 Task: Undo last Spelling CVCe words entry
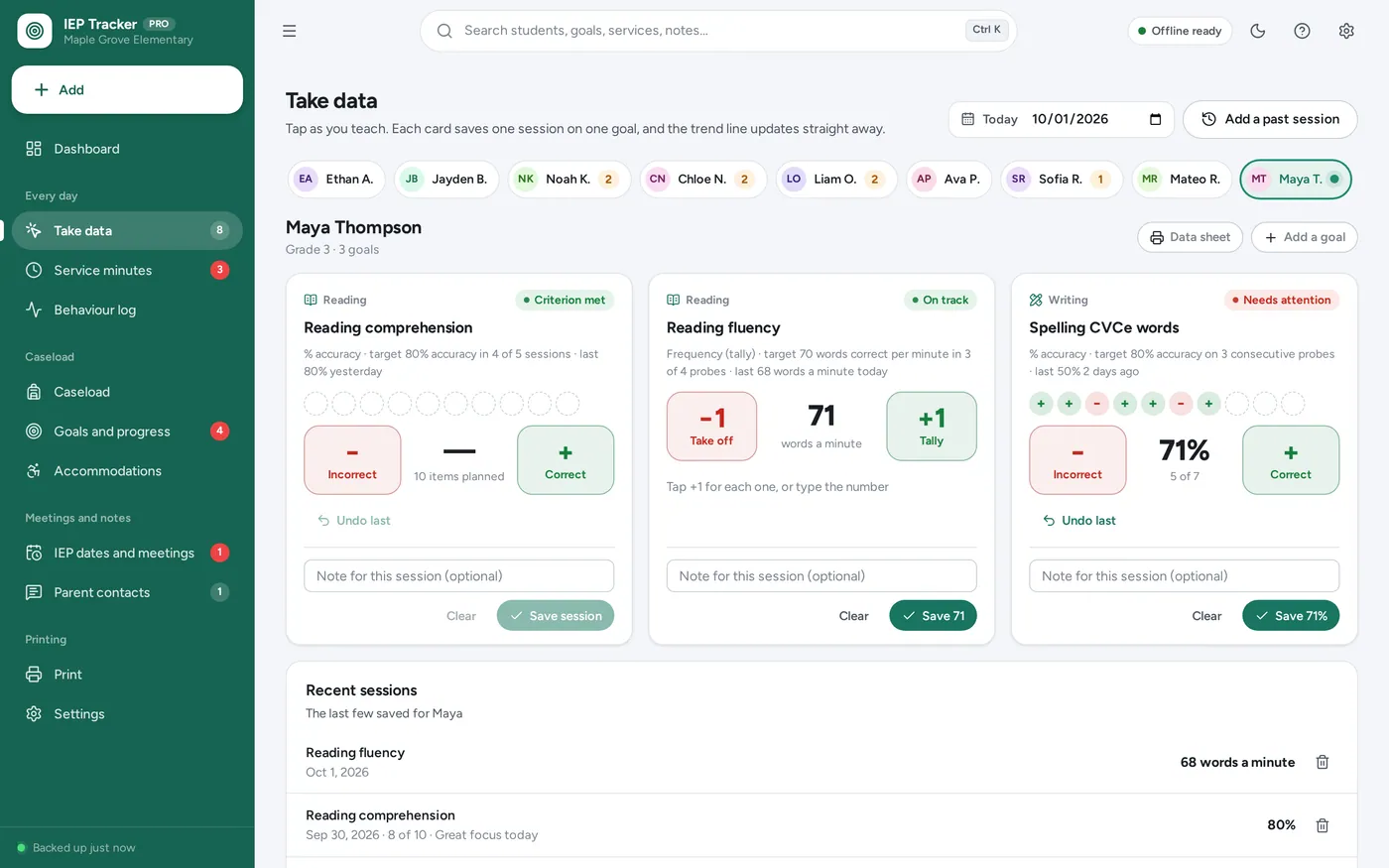(x=1078, y=521)
